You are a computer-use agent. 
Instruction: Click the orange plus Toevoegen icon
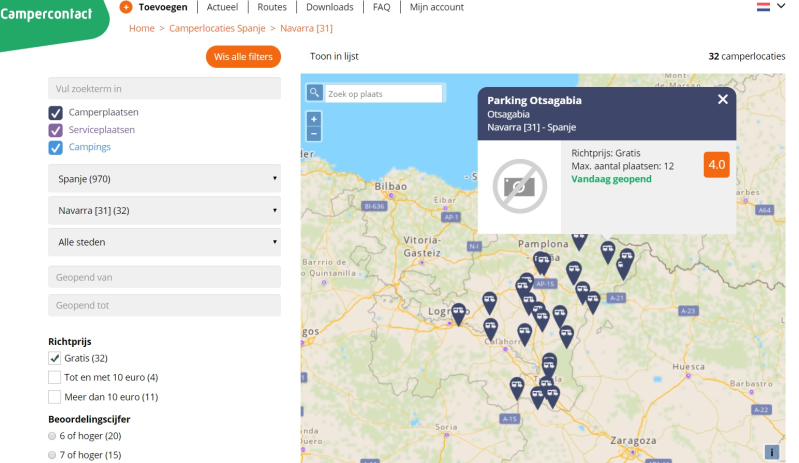tap(125, 7)
